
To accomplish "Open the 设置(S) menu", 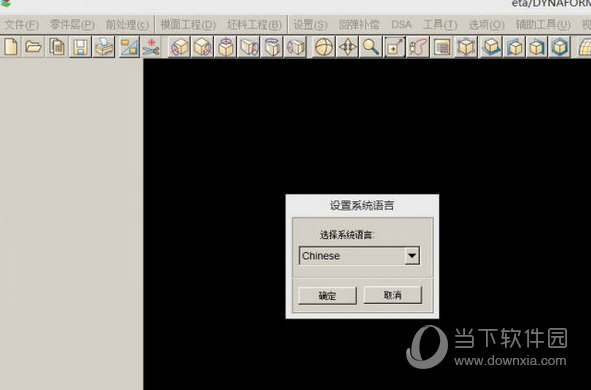I will click(310, 25).
